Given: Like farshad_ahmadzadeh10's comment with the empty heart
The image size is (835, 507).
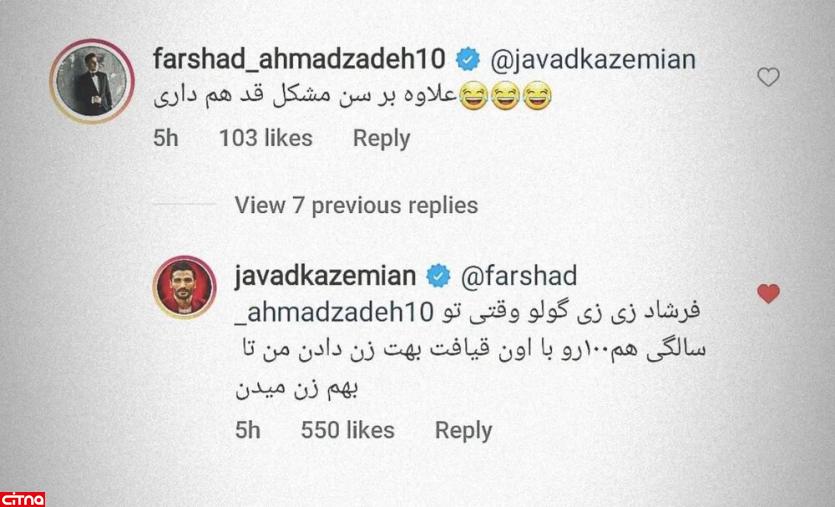Looking at the screenshot, I should 768,78.
